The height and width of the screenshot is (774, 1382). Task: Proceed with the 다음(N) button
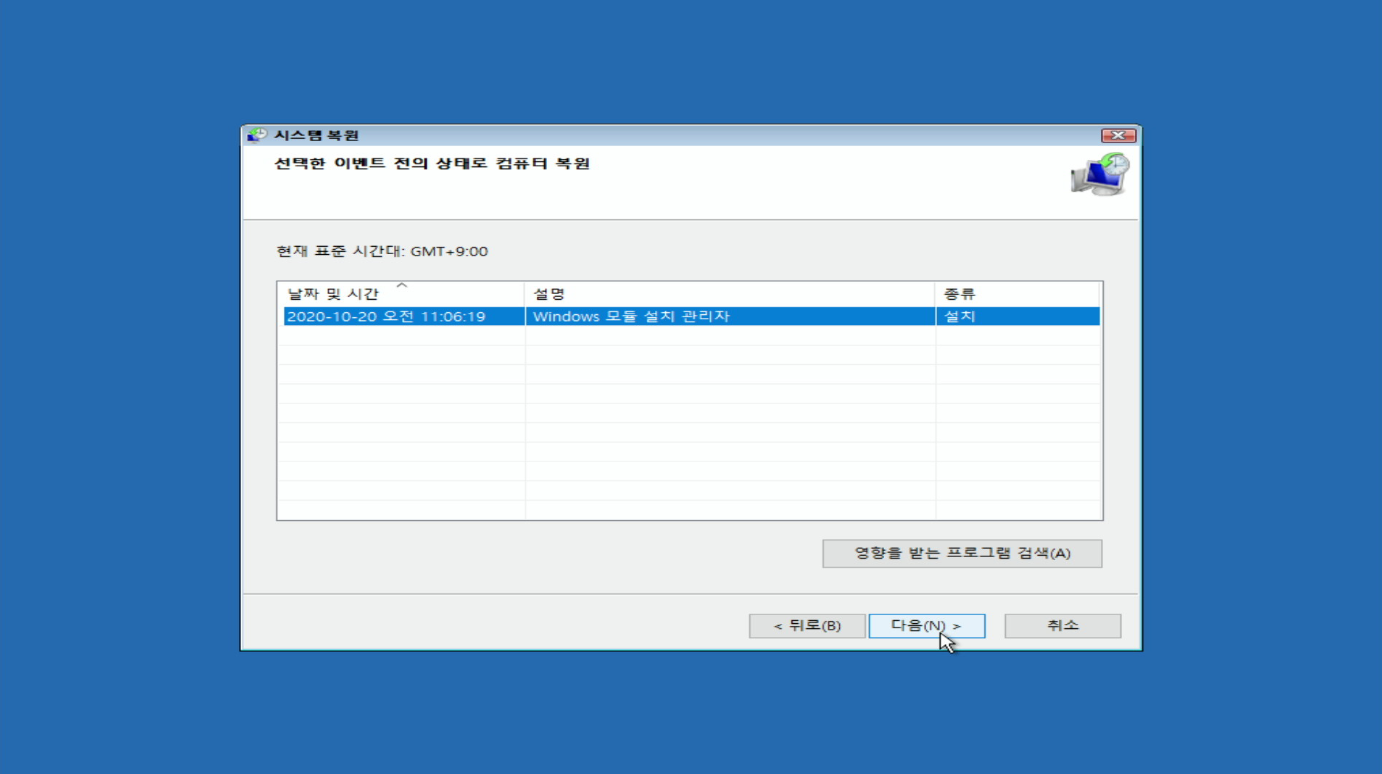coord(927,626)
